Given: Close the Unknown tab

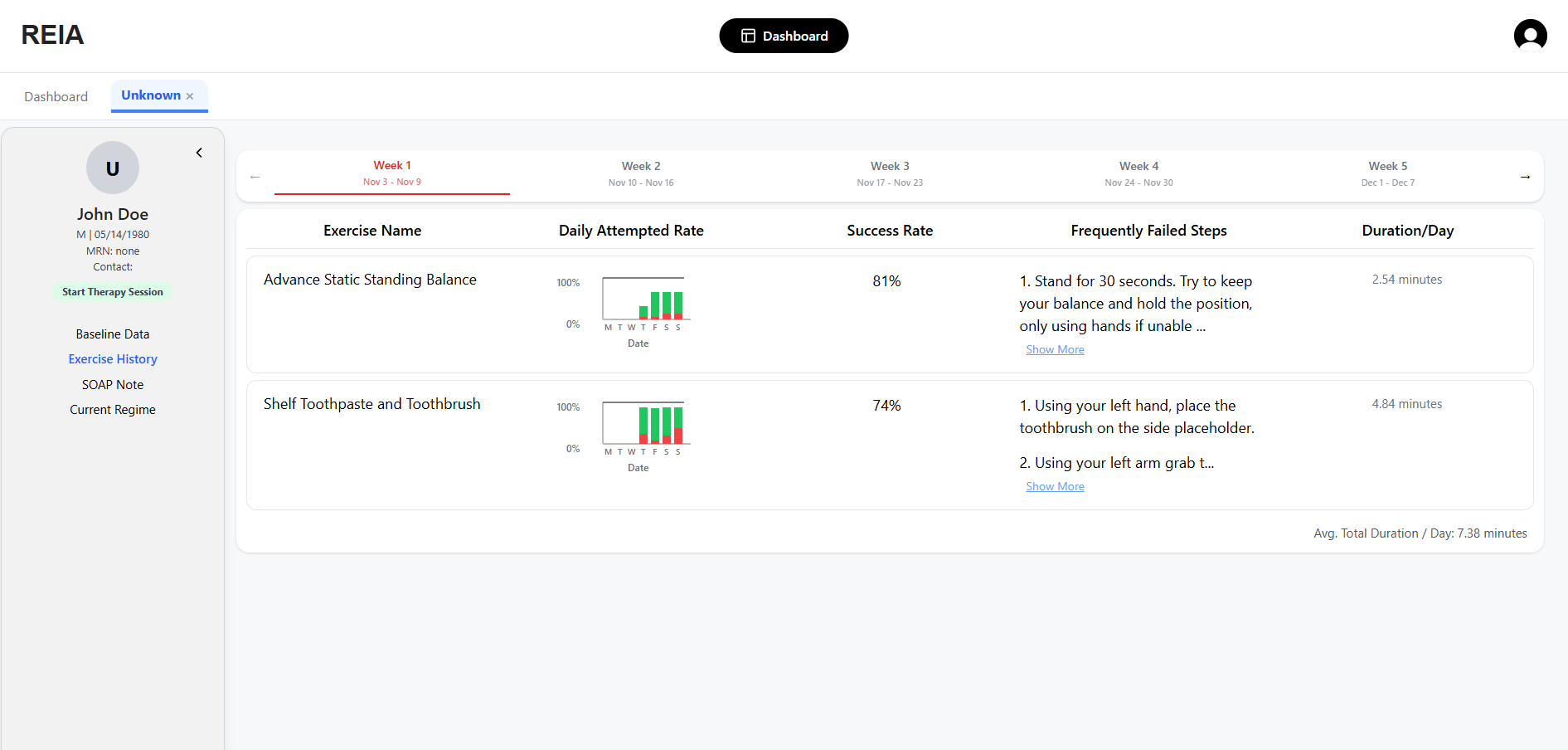Looking at the screenshot, I should click(x=190, y=96).
